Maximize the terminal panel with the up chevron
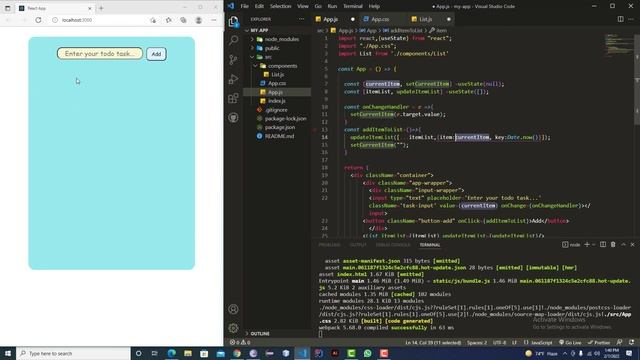The height and width of the screenshot is (360, 640). [624, 244]
